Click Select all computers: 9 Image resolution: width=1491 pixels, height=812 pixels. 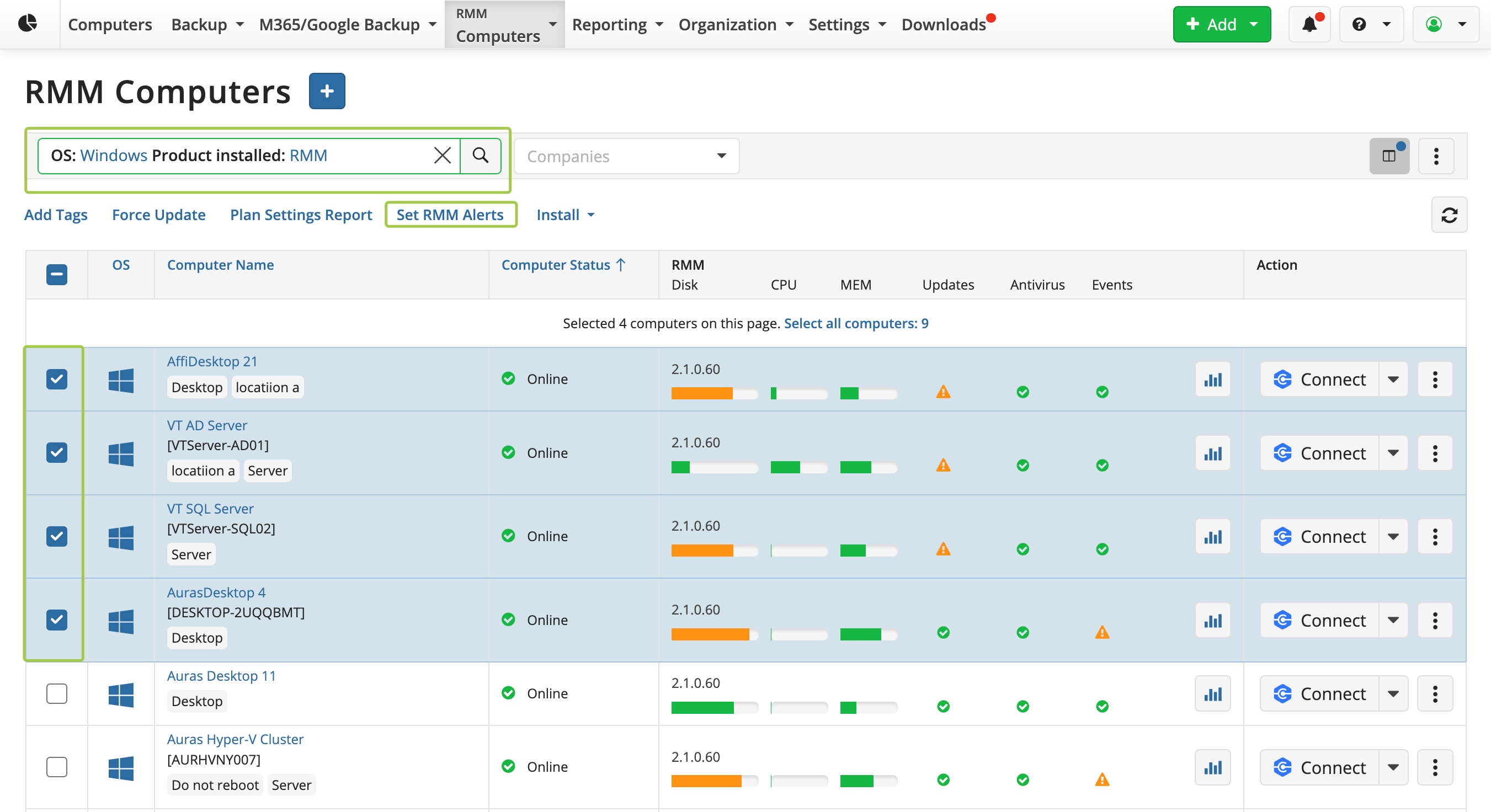pyautogui.click(x=856, y=323)
